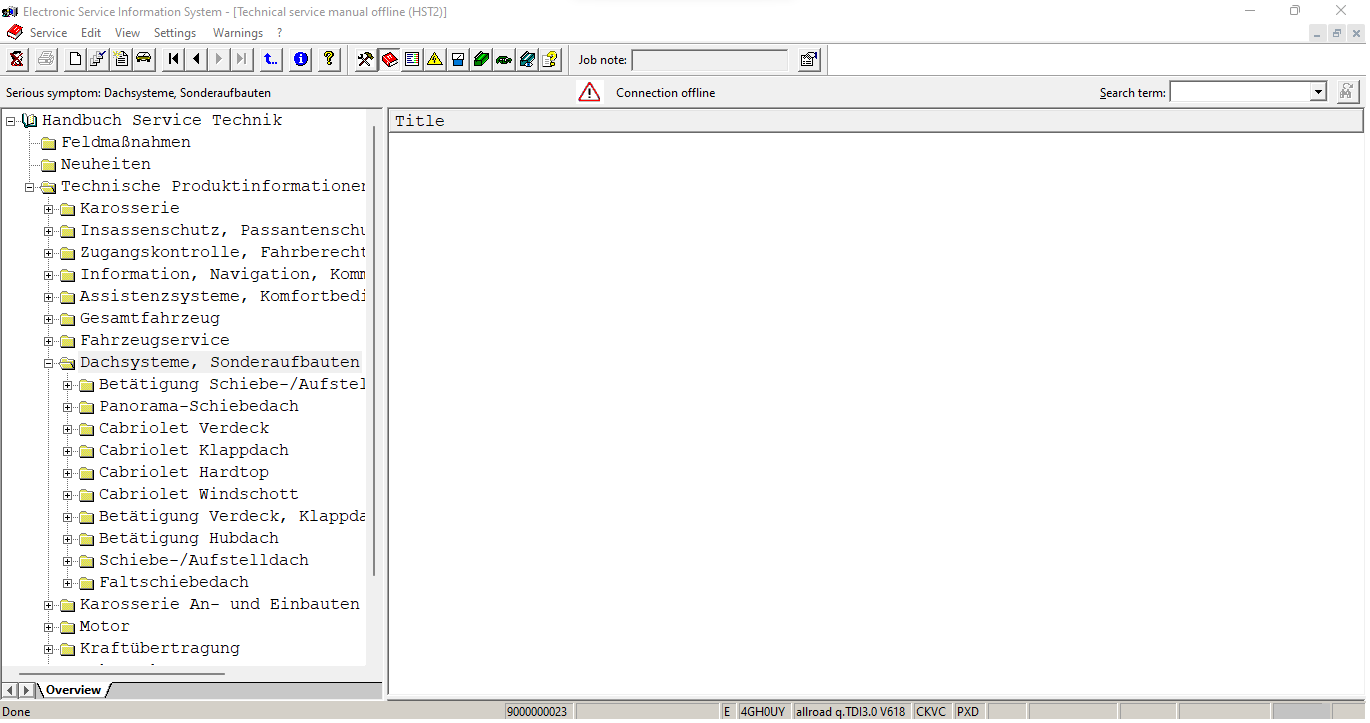Viewport: 1370px width, 723px height.
Task: Collapse the Dachsysteme, Sonderaufbauten branch
Action: [48, 362]
